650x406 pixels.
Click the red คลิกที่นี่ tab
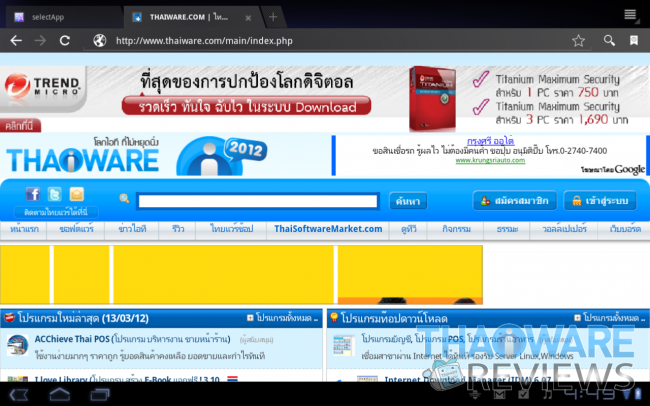tap(20, 126)
